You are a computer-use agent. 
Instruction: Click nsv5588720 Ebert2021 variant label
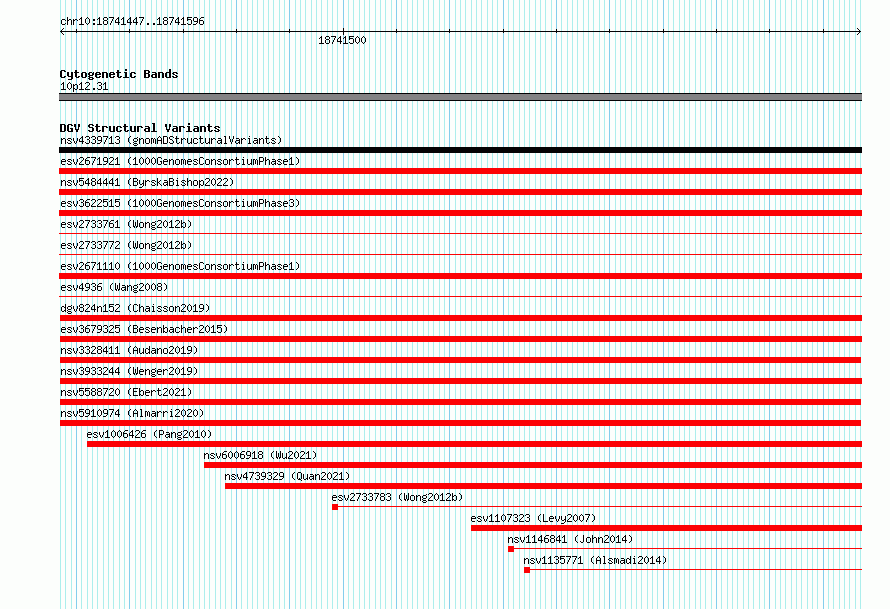126,392
